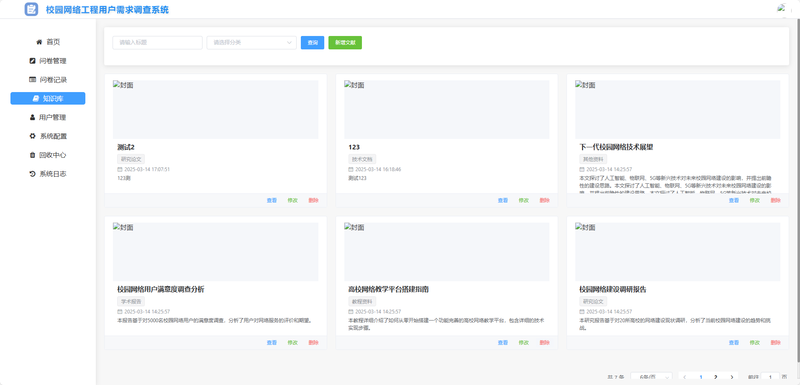Click the edit icon beside 问卷管理
Viewport: 800px width, 385px height.
point(33,61)
